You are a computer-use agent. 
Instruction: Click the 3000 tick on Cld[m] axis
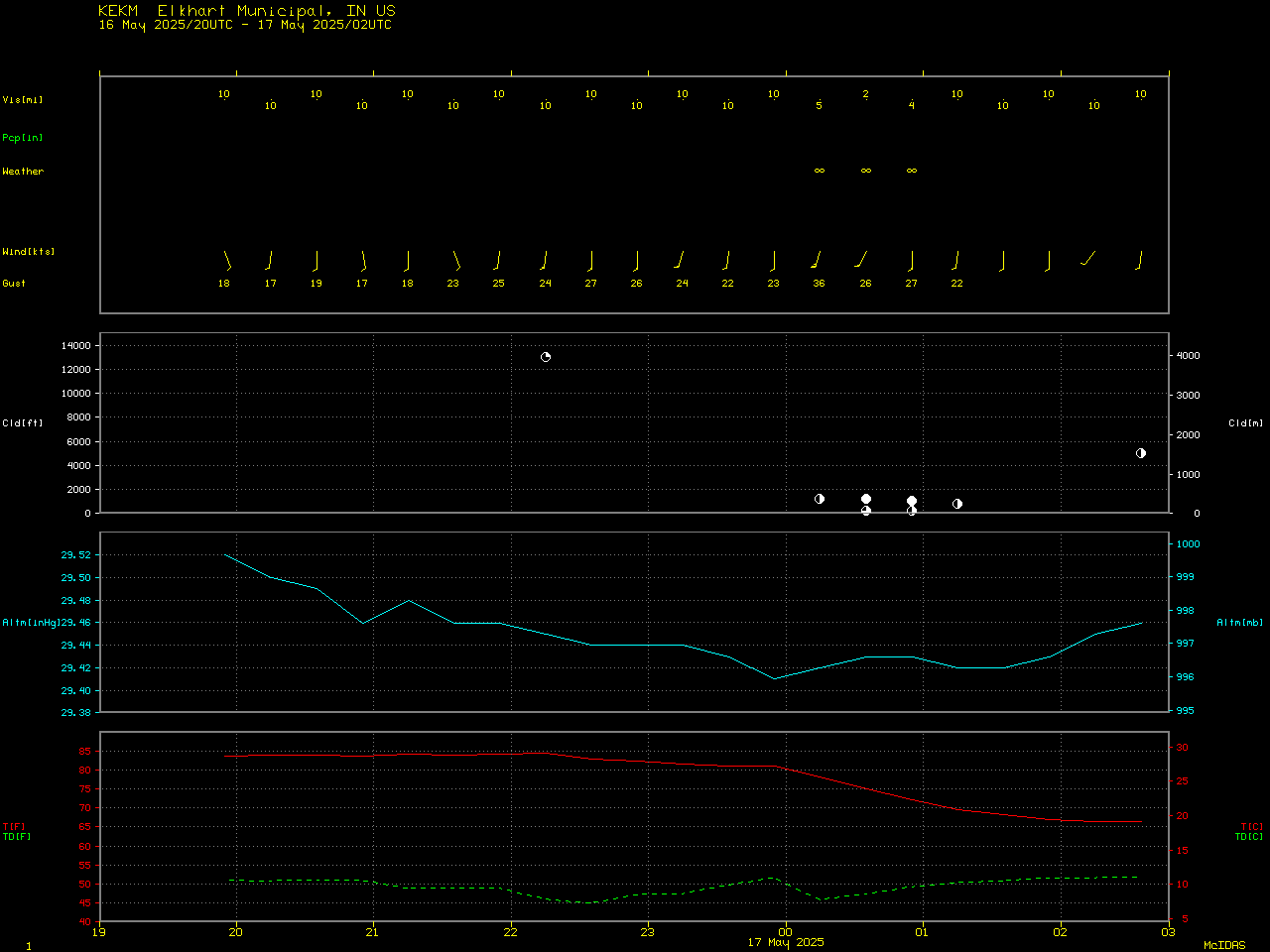click(x=1188, y=396)
